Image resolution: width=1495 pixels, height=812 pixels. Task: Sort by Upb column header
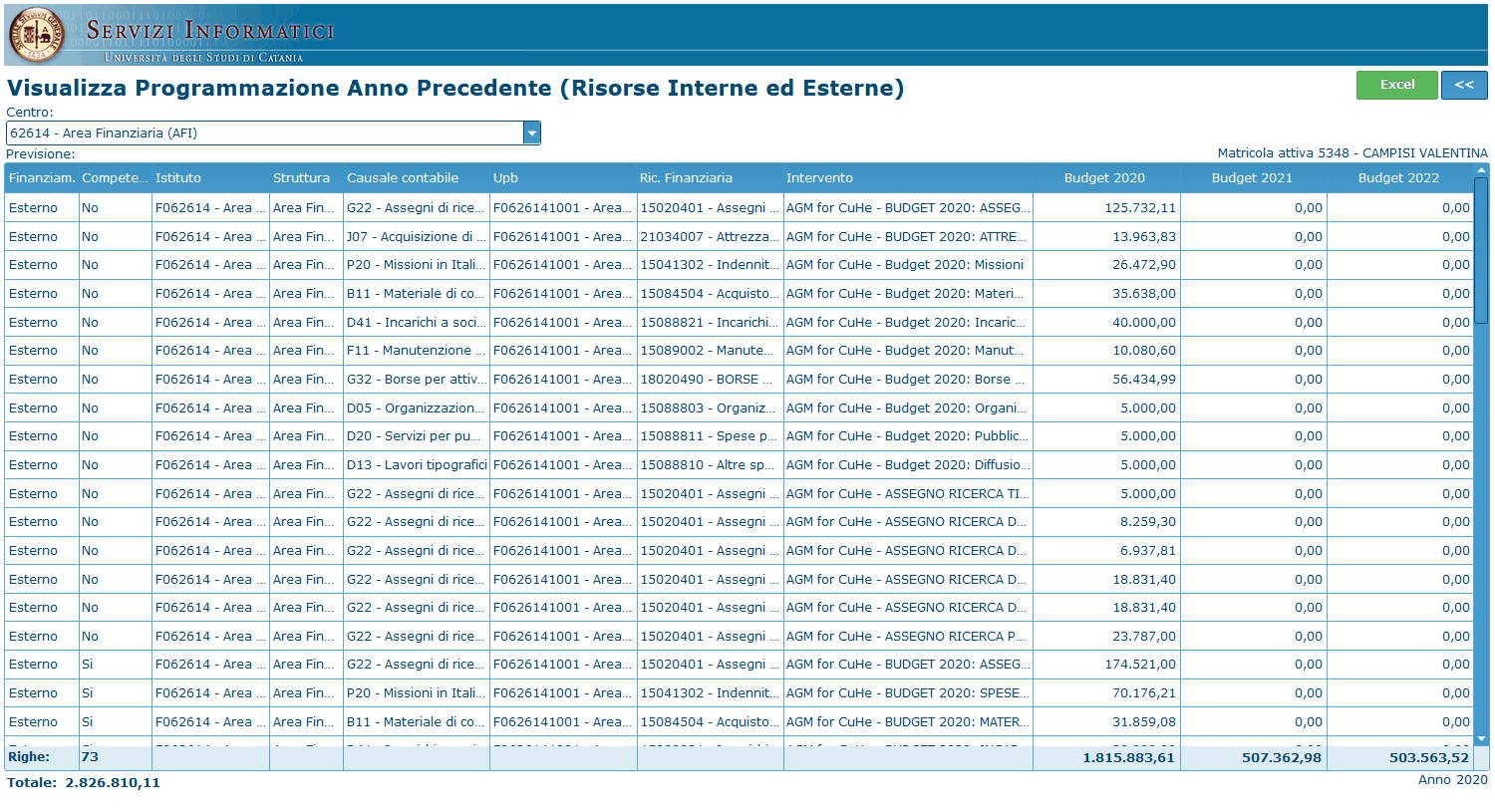tap(563, 178)
